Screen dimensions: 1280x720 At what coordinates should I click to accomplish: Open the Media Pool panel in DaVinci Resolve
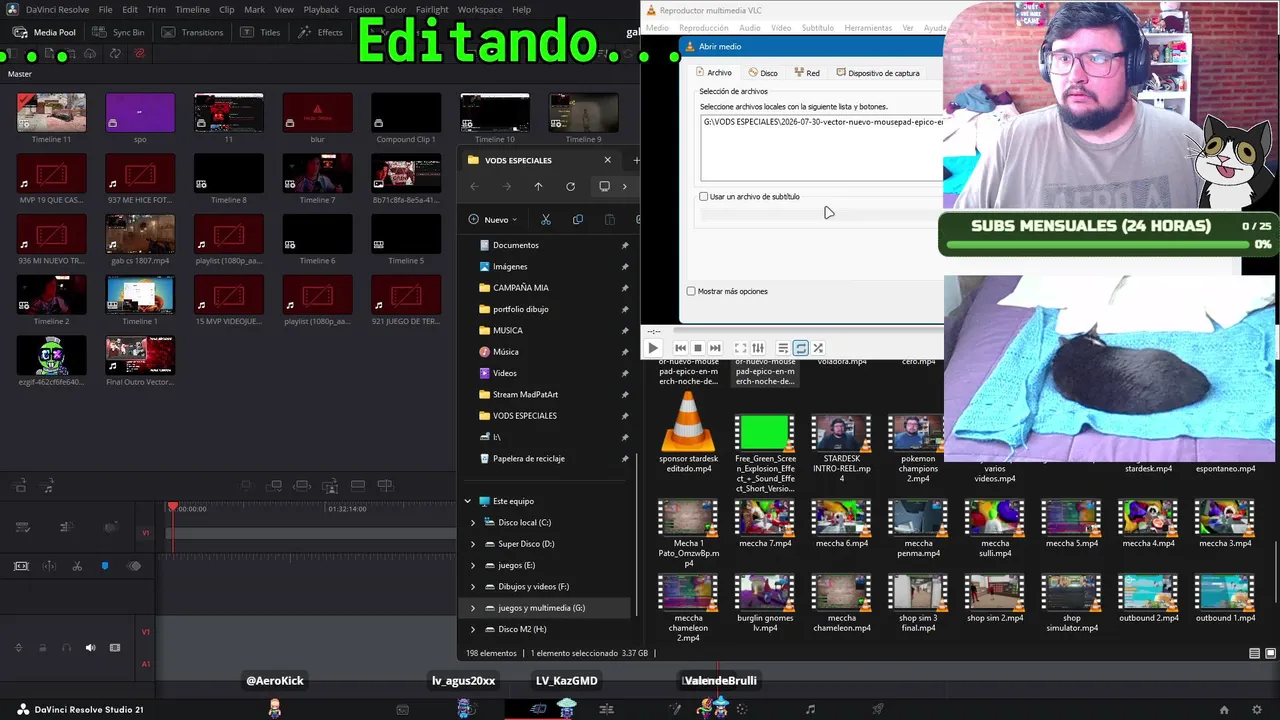point(45,32)
